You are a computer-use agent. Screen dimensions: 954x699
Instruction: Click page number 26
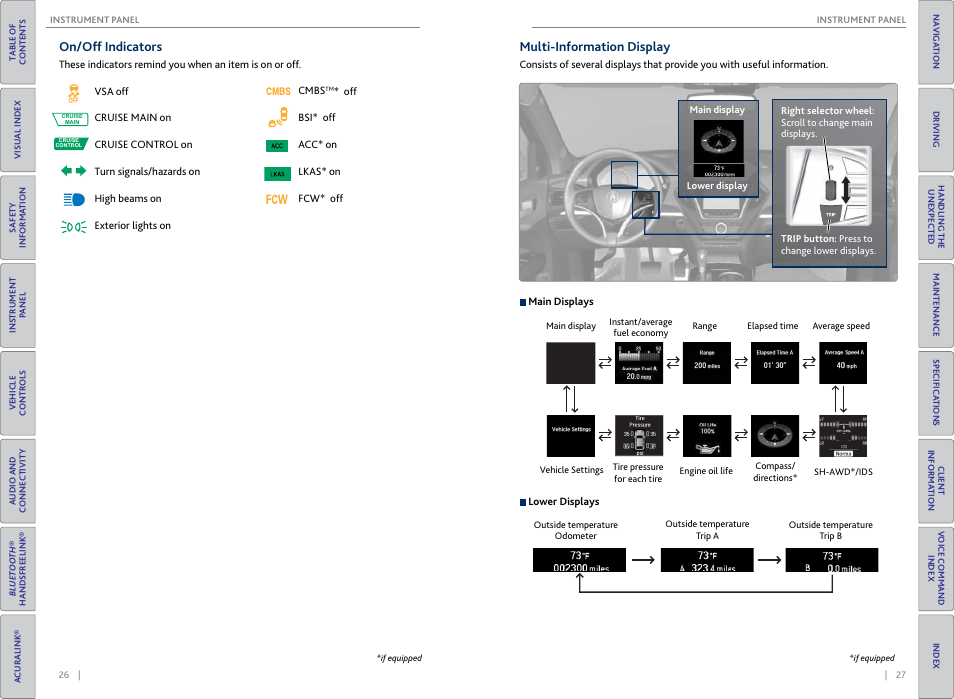pos(64,675)
